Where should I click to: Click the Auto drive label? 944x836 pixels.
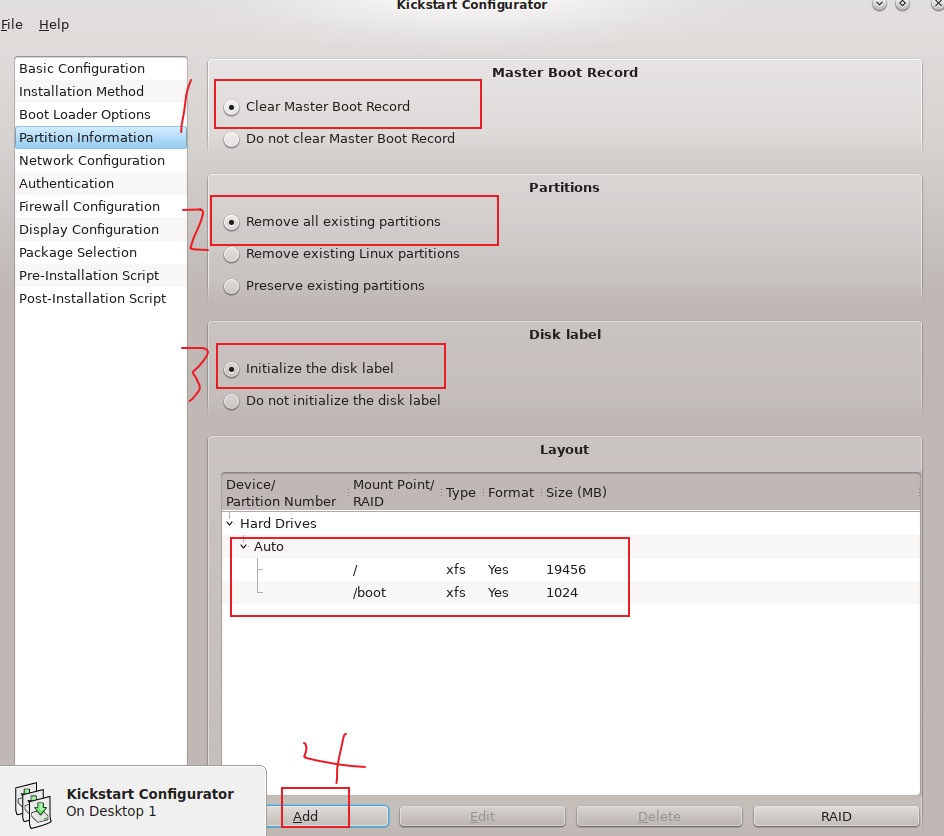pyautogui.click(x=269, y=546)
